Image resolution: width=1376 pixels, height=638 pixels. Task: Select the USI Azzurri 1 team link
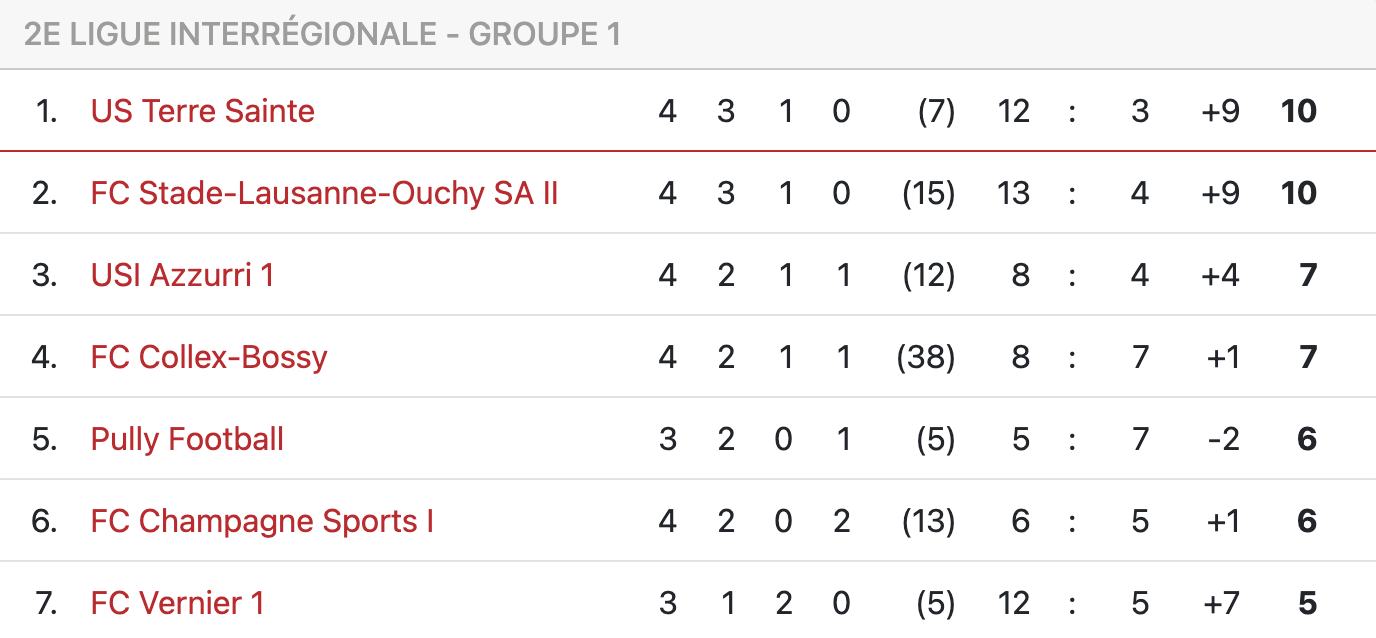182,275
